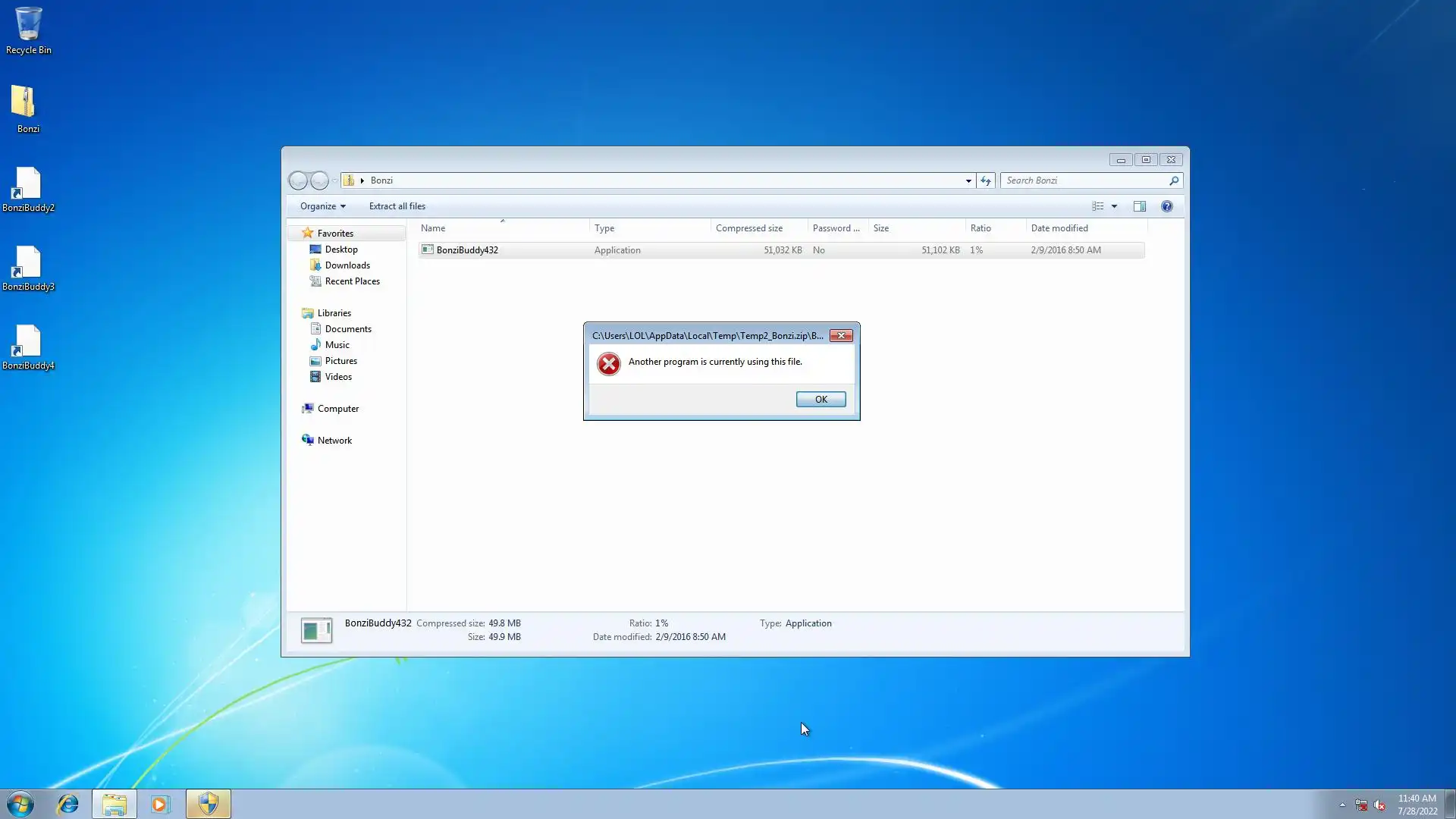Select BonziBuddy2 shortcut on desktop
The width and height of the screenshot is (1456, 819).
[x=28, y=189]
